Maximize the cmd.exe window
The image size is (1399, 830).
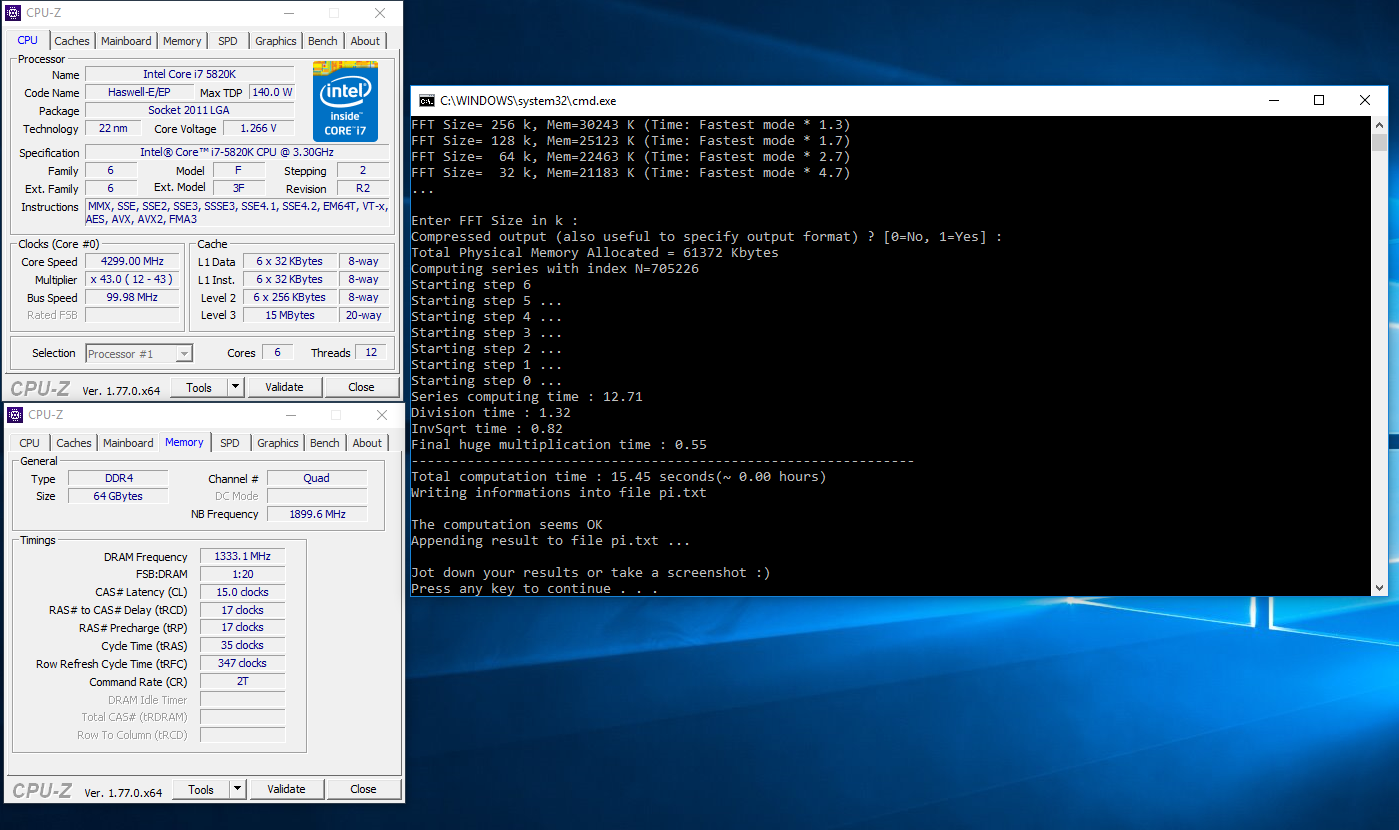pos(1319,100)
